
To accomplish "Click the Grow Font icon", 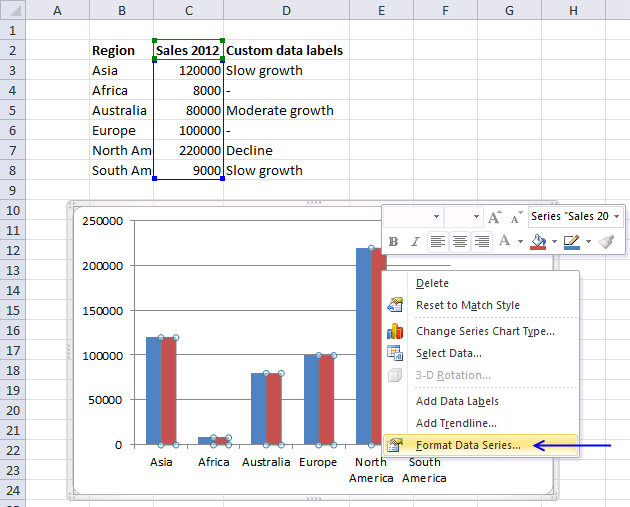I will 495,217.
